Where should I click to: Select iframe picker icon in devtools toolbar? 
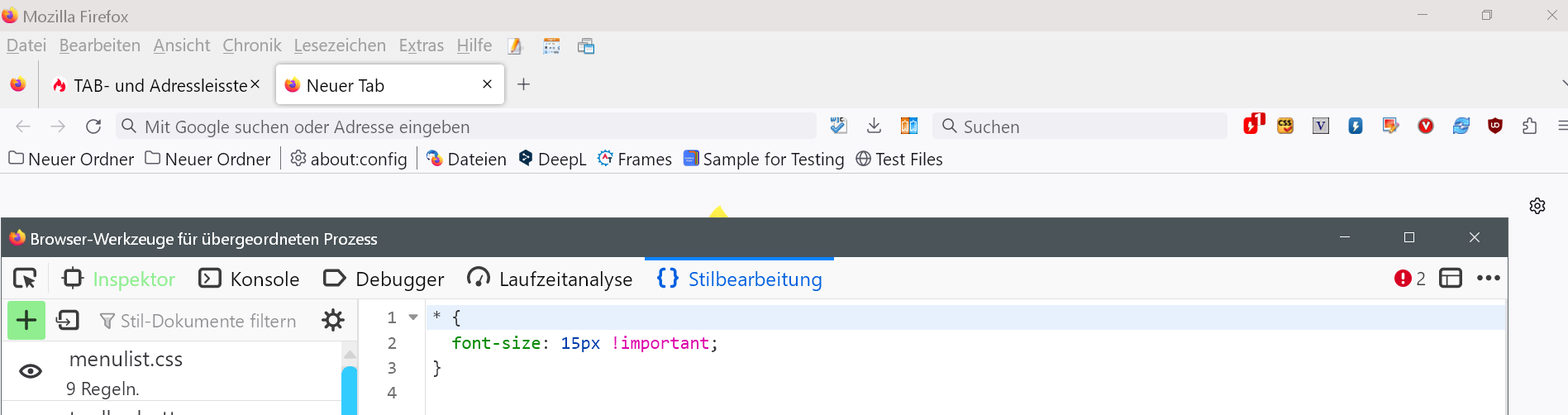pyautogui.click(x=1451, y=279)
